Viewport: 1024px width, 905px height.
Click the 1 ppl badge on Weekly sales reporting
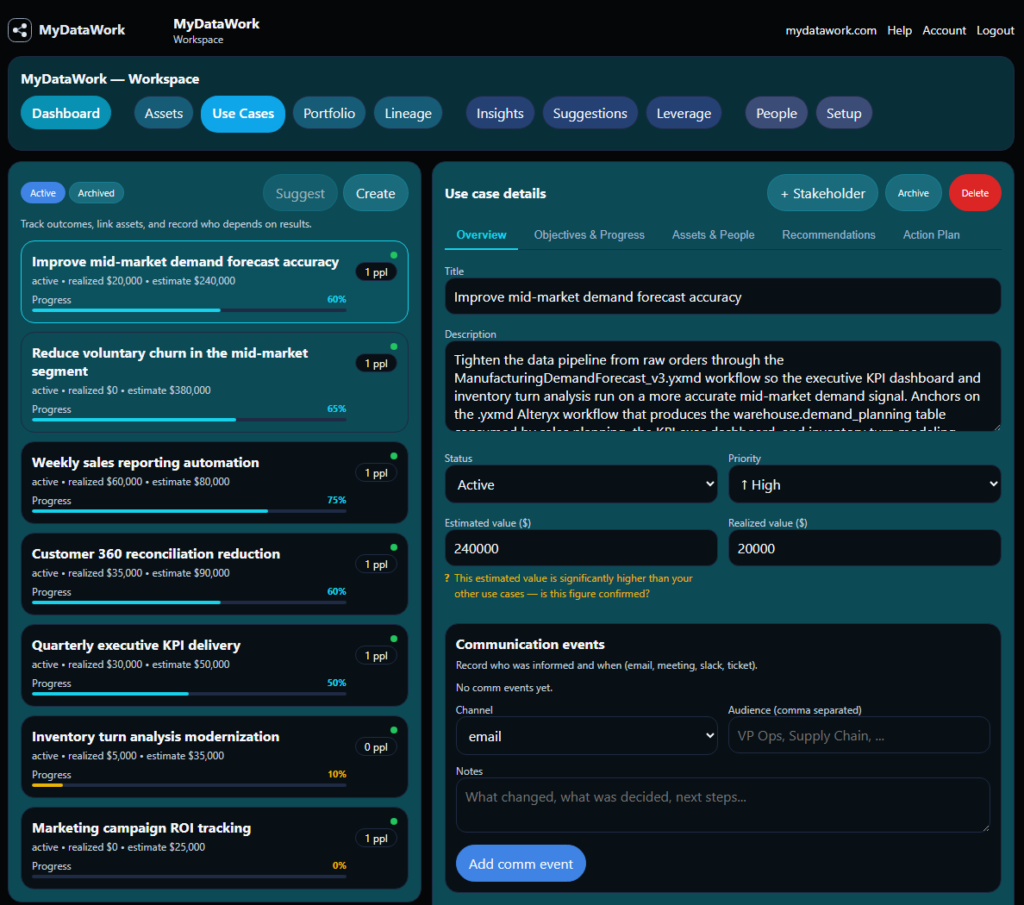[376, 473]
